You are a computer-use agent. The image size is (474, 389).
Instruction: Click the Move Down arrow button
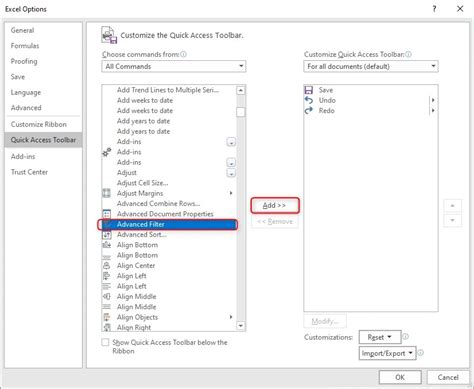tap(452, 220)
